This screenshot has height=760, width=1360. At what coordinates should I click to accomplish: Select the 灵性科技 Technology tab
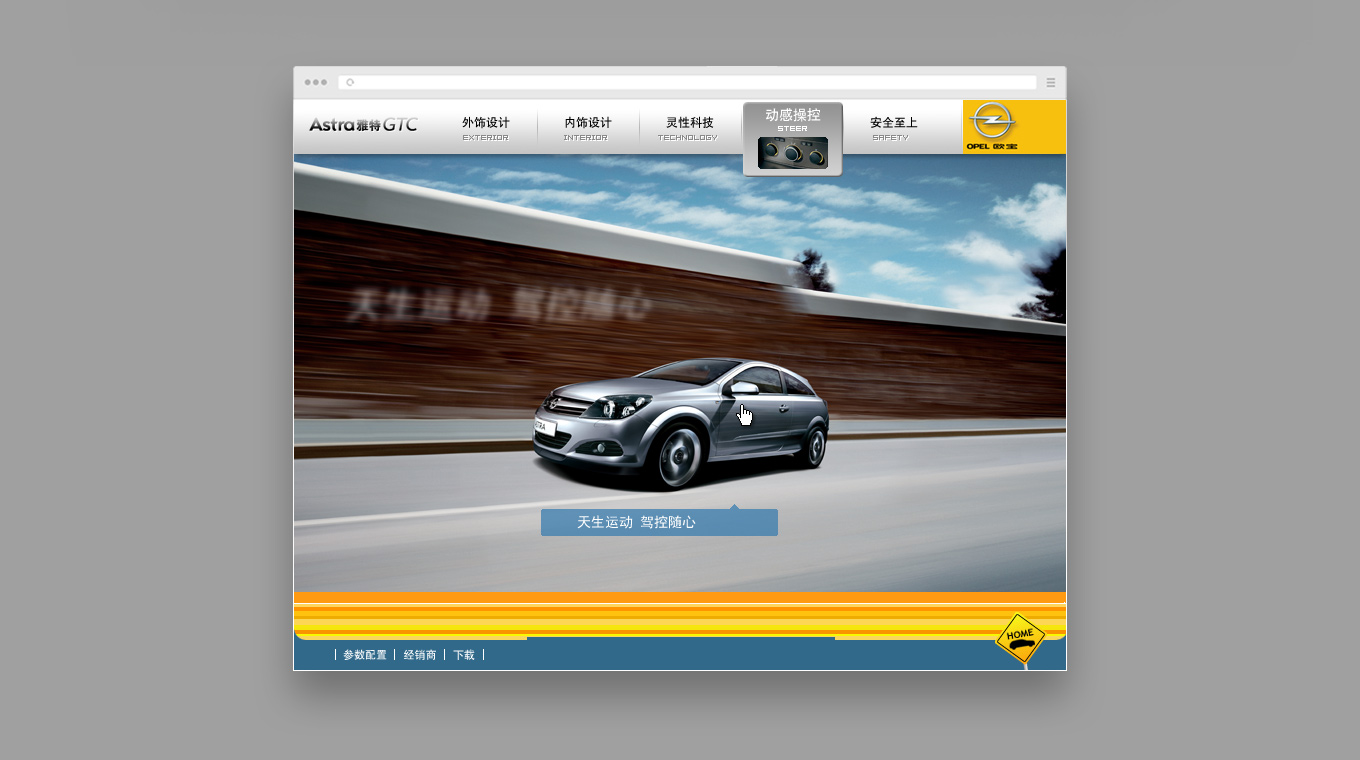coord(689,127)
